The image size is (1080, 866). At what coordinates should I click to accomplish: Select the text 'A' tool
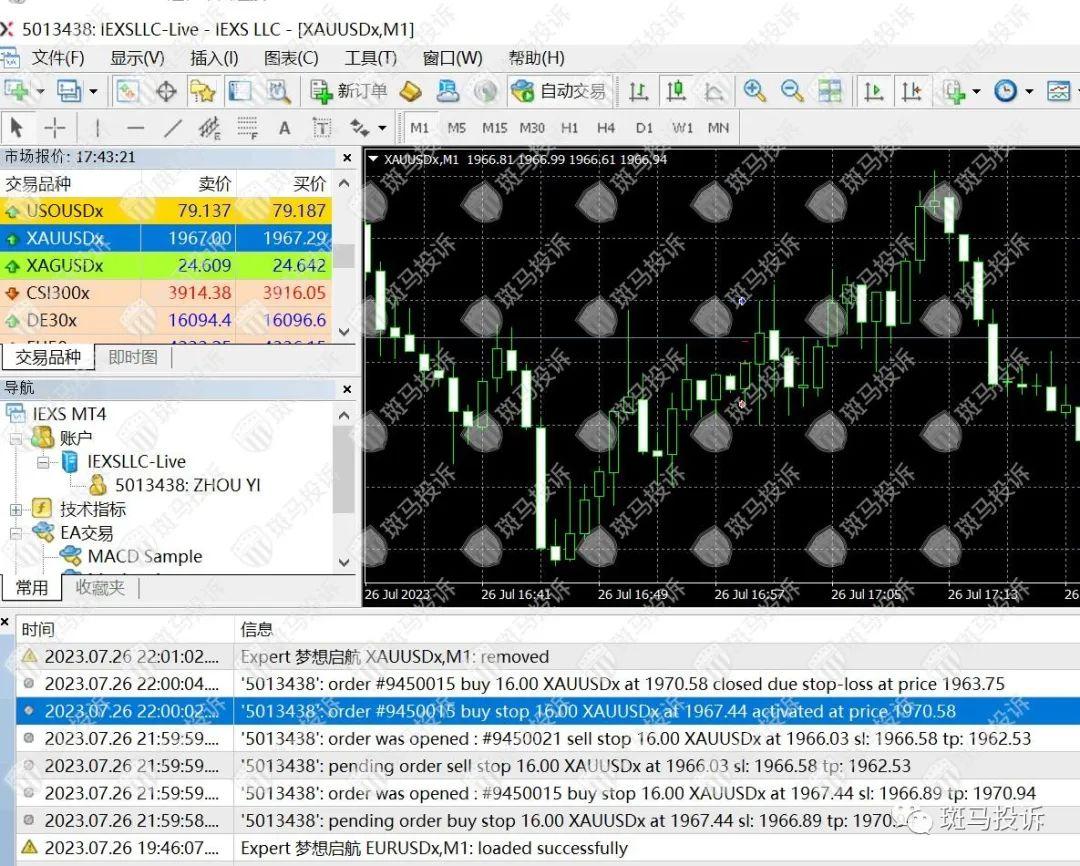pyautogui.click(x=284, y=127)
